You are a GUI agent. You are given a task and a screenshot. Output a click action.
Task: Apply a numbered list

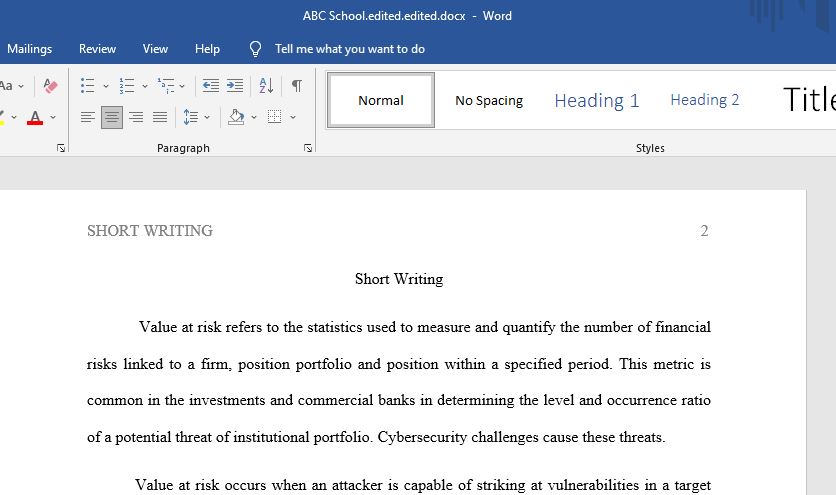point(126,85)
